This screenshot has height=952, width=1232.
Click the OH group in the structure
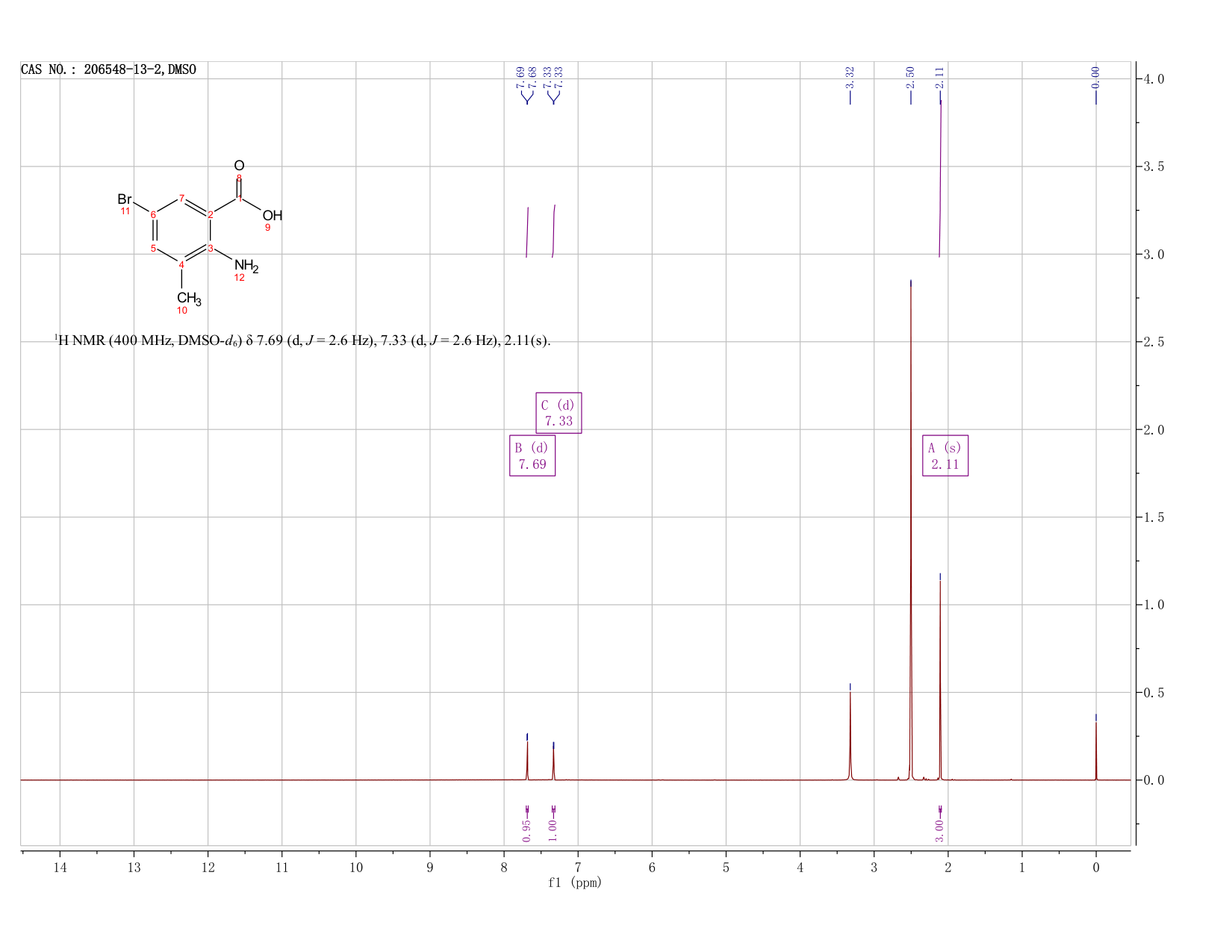tap(273, 215)
